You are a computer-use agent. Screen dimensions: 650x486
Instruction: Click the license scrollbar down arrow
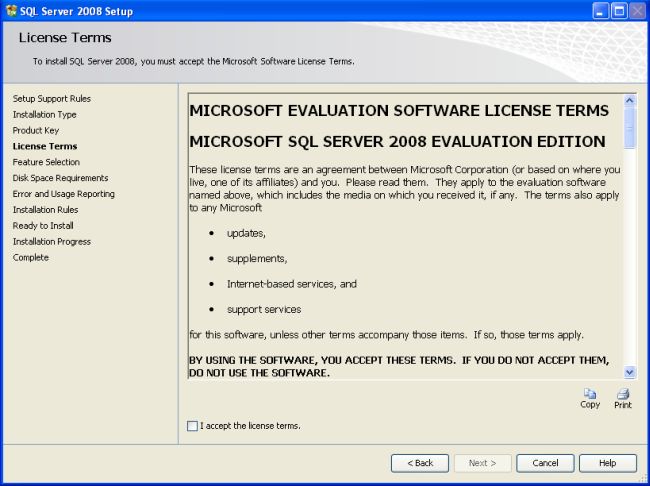click(x=630, y=372)
